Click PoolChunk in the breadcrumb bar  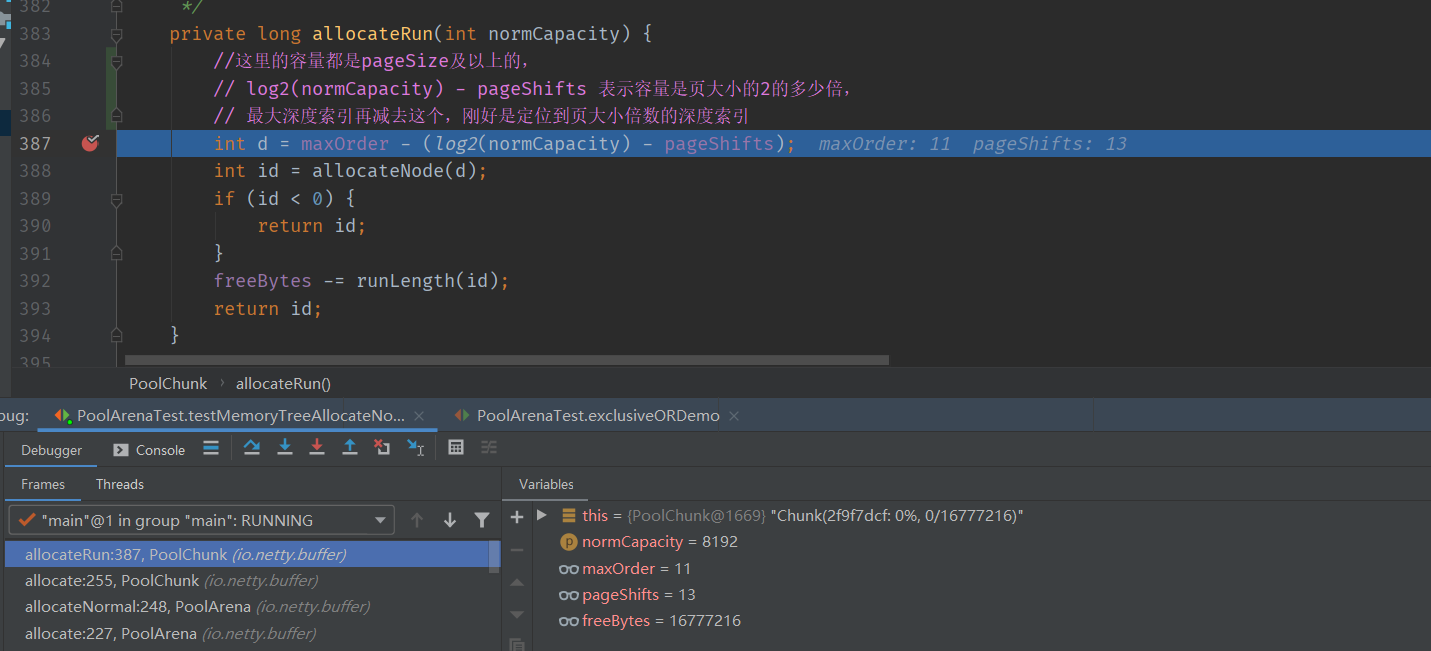pos(168,383)
